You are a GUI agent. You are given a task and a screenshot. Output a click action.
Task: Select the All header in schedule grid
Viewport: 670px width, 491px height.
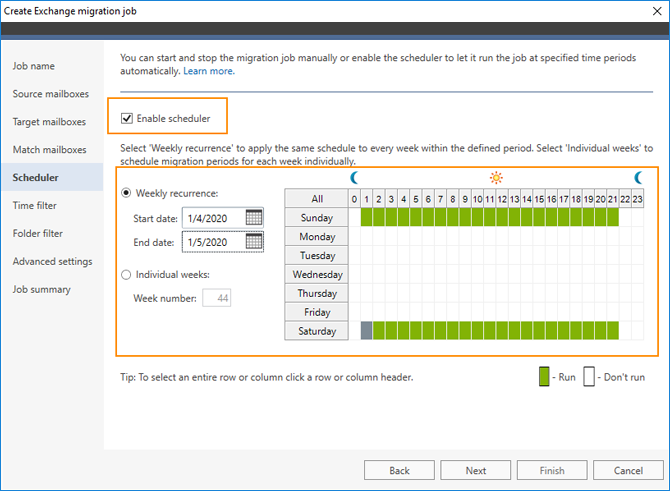[x=317, y=199]
